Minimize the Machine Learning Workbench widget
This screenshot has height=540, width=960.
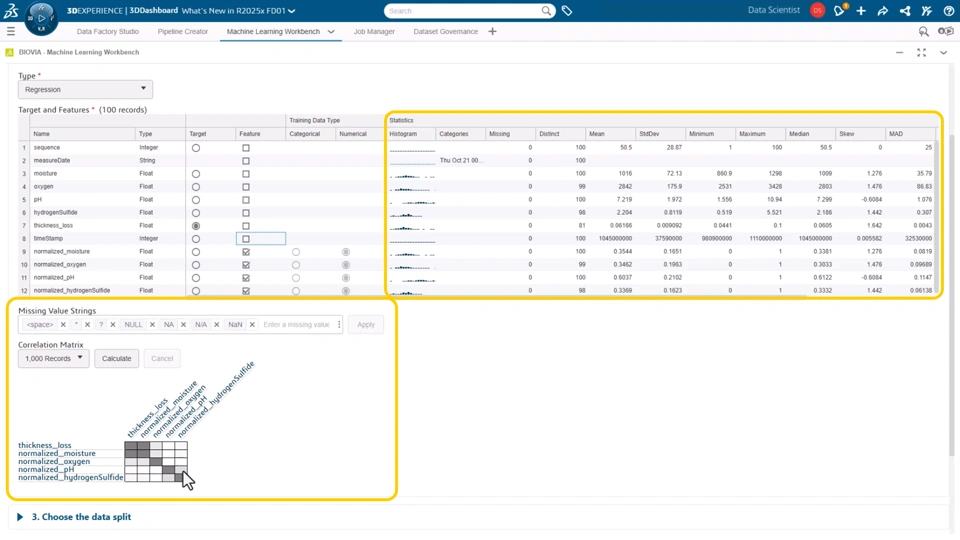pyautogui.click(x=899, y=53)
